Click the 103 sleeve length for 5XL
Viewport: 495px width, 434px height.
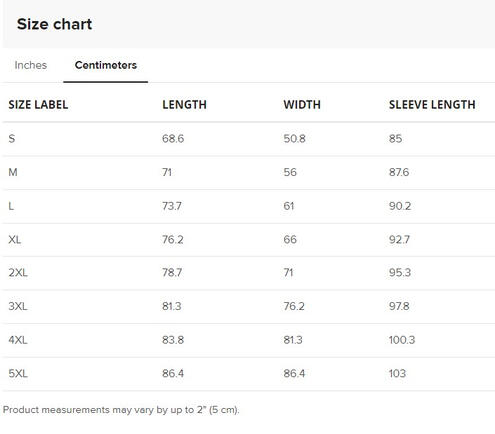tap(397, 373)
